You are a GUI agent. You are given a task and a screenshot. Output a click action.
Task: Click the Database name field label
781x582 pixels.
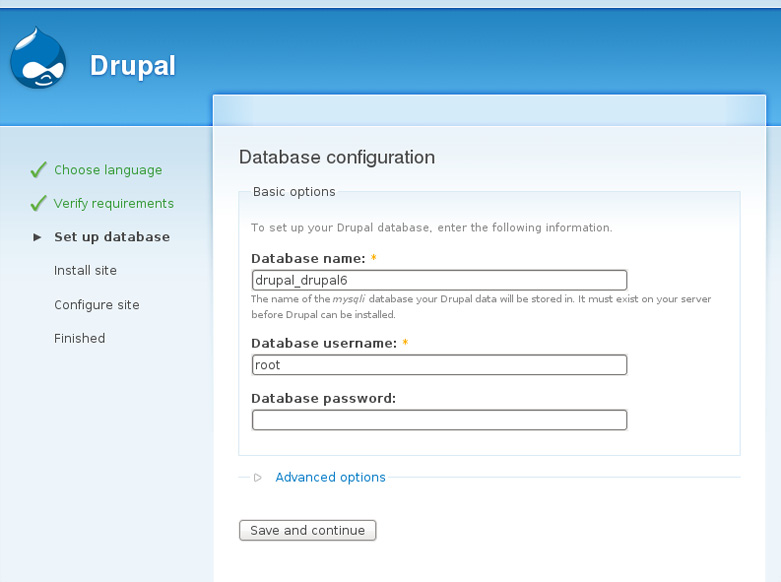tap(308, 258)
